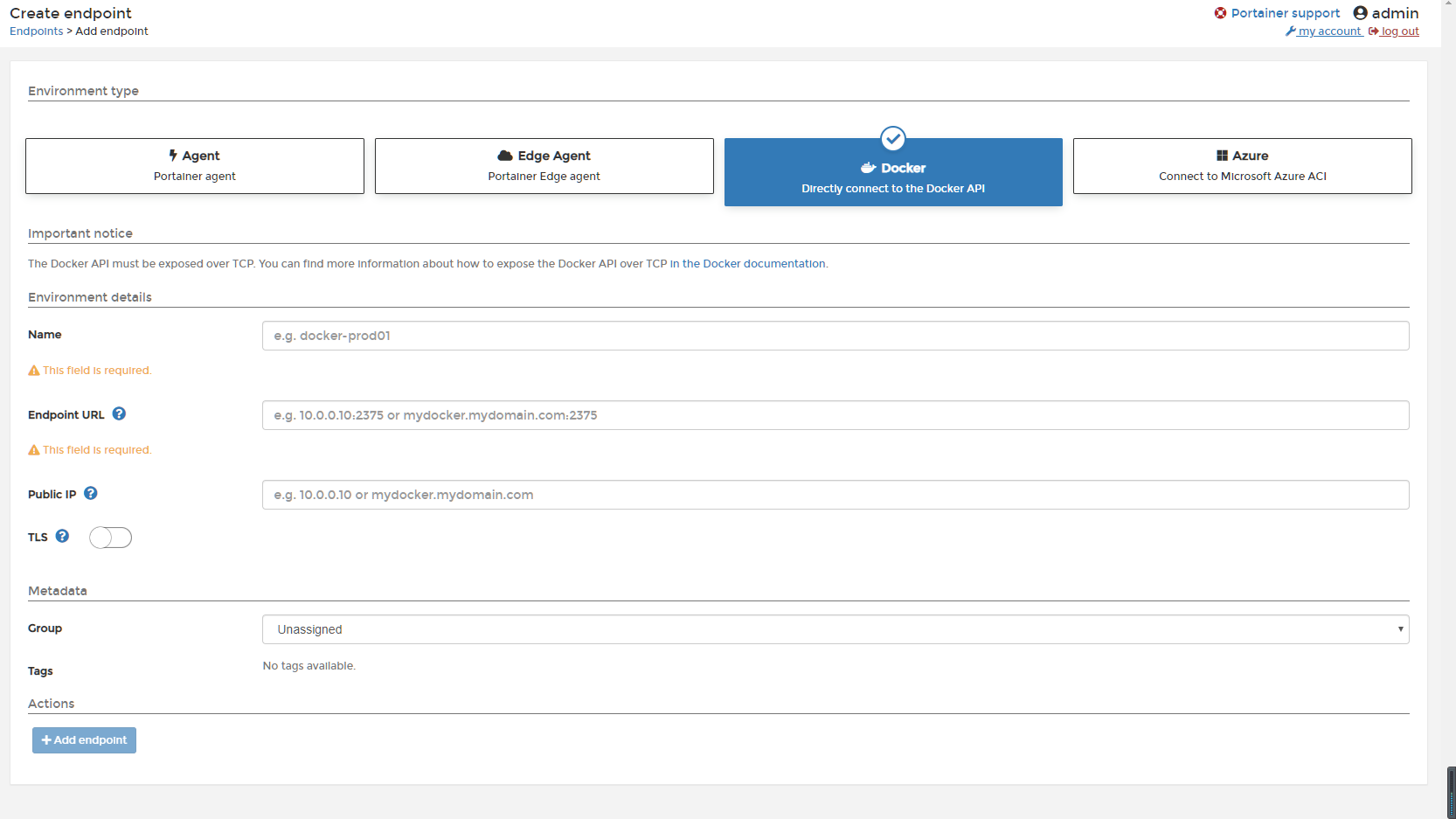This screenshot has height=819, width=1456.
Task: Click the Docker whale icon
Action: (867, 168)
